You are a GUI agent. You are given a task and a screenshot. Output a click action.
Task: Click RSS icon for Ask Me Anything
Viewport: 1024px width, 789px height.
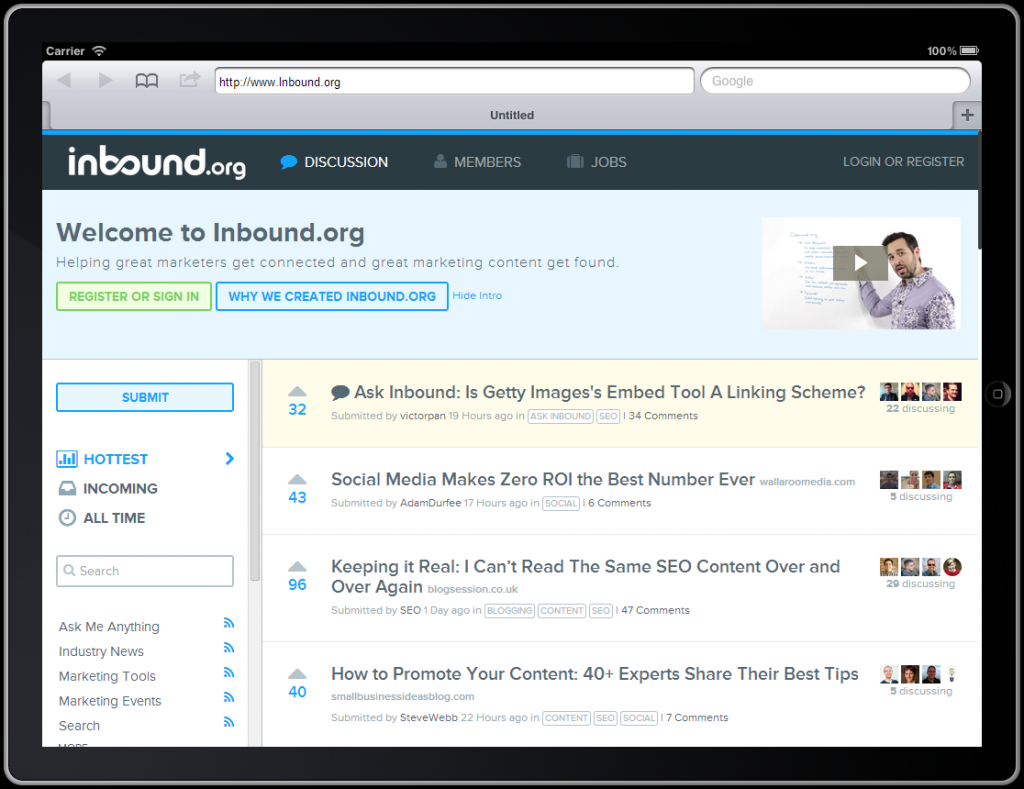click(x=229, y=623)
